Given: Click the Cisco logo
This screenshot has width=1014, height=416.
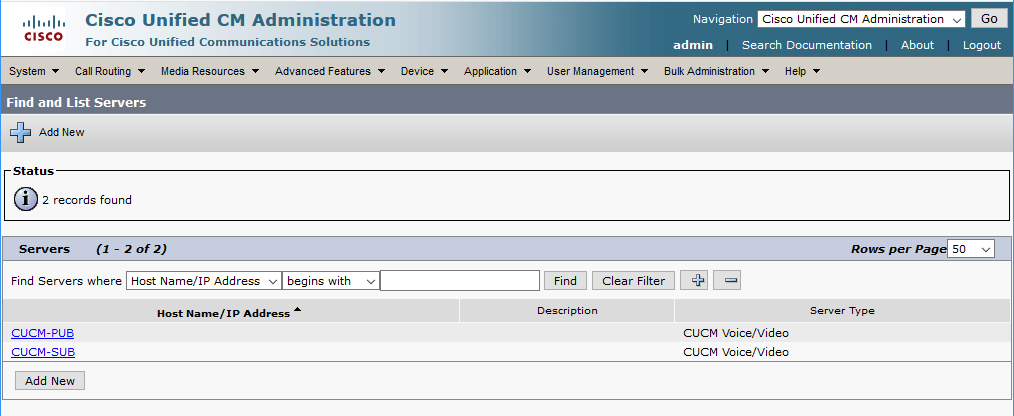Looking at the screenshot, I should [x=43, y=29].
